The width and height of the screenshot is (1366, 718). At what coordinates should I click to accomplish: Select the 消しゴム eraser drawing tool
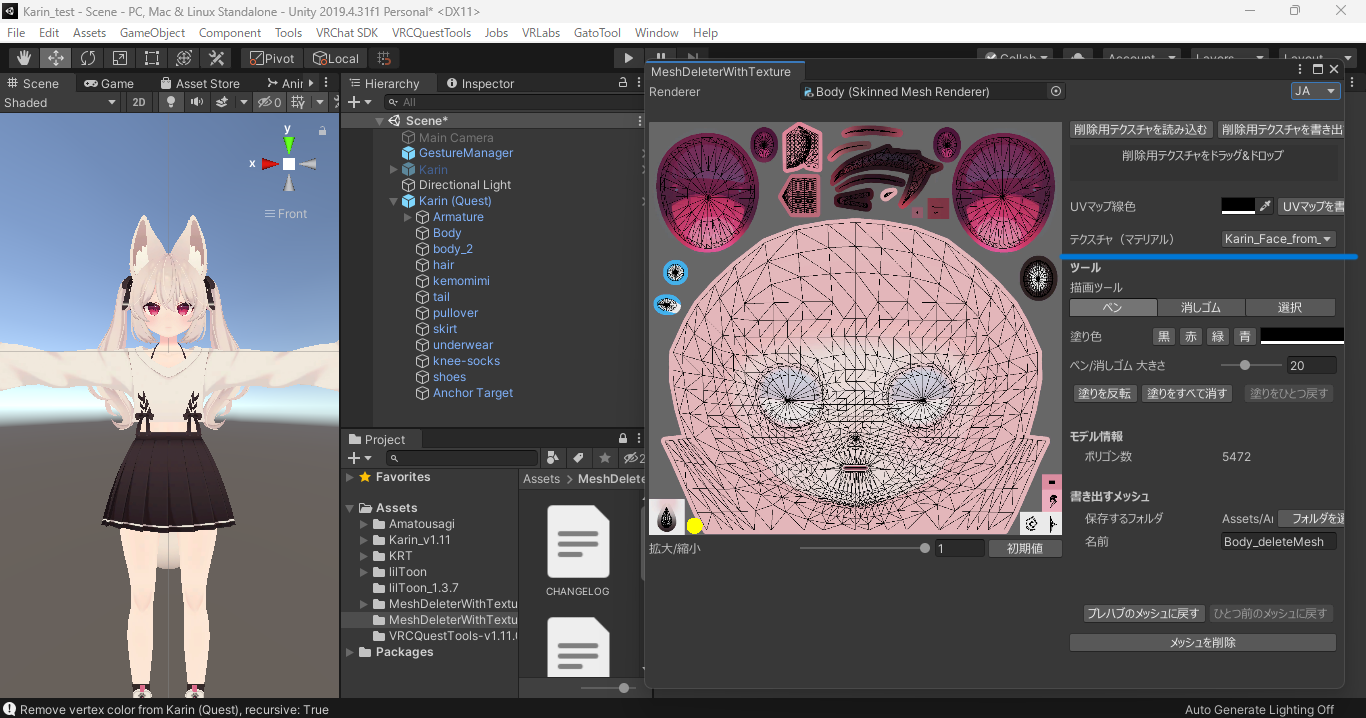pos(1201,307)
